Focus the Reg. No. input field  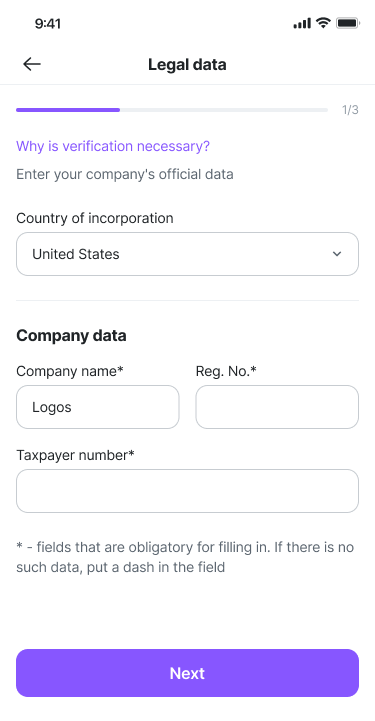pyautogui.click(x=277, y=407)
